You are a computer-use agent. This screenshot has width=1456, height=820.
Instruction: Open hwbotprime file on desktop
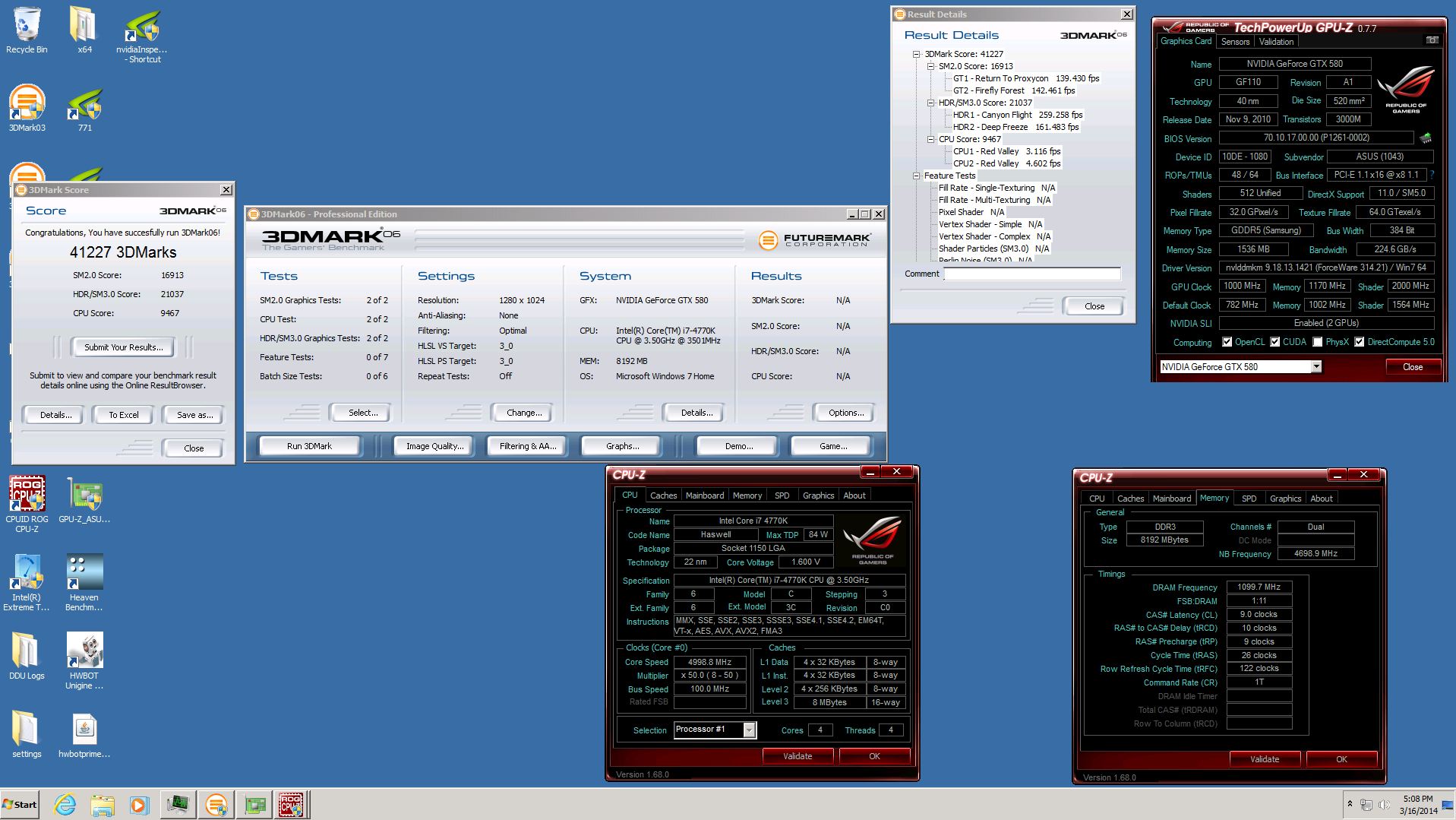pyautogui.click(x=84, y=734)
